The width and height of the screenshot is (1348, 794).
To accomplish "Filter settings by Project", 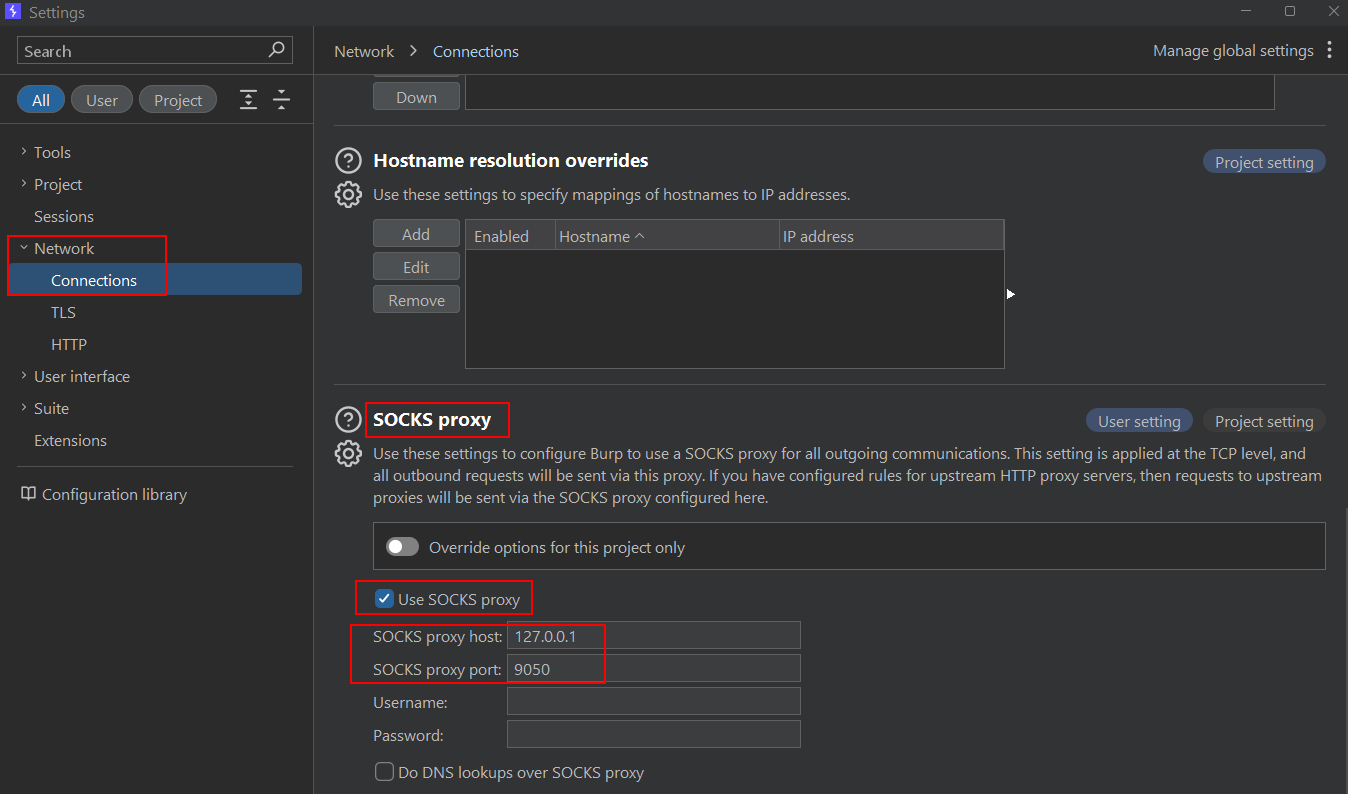I will click(178, 100).
